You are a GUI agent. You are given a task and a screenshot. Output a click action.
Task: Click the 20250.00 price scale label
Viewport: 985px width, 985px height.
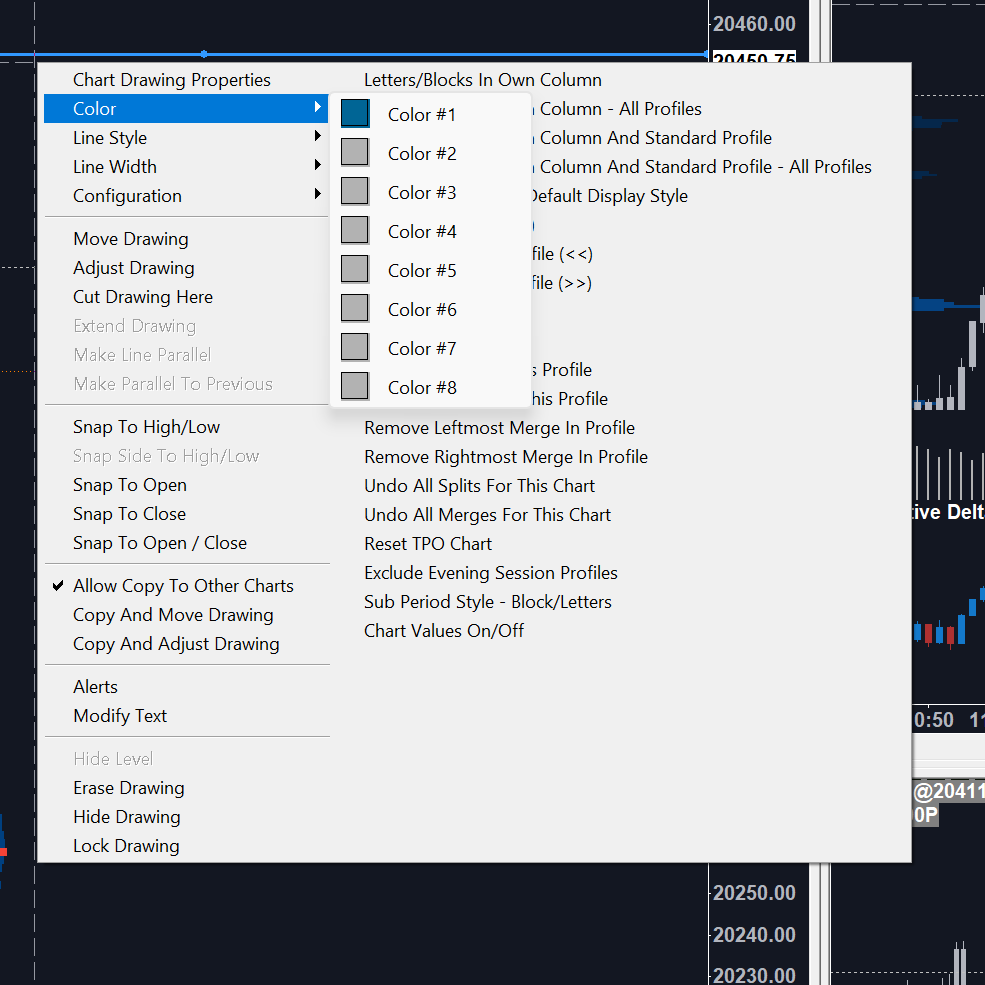(x=754, y=893)
